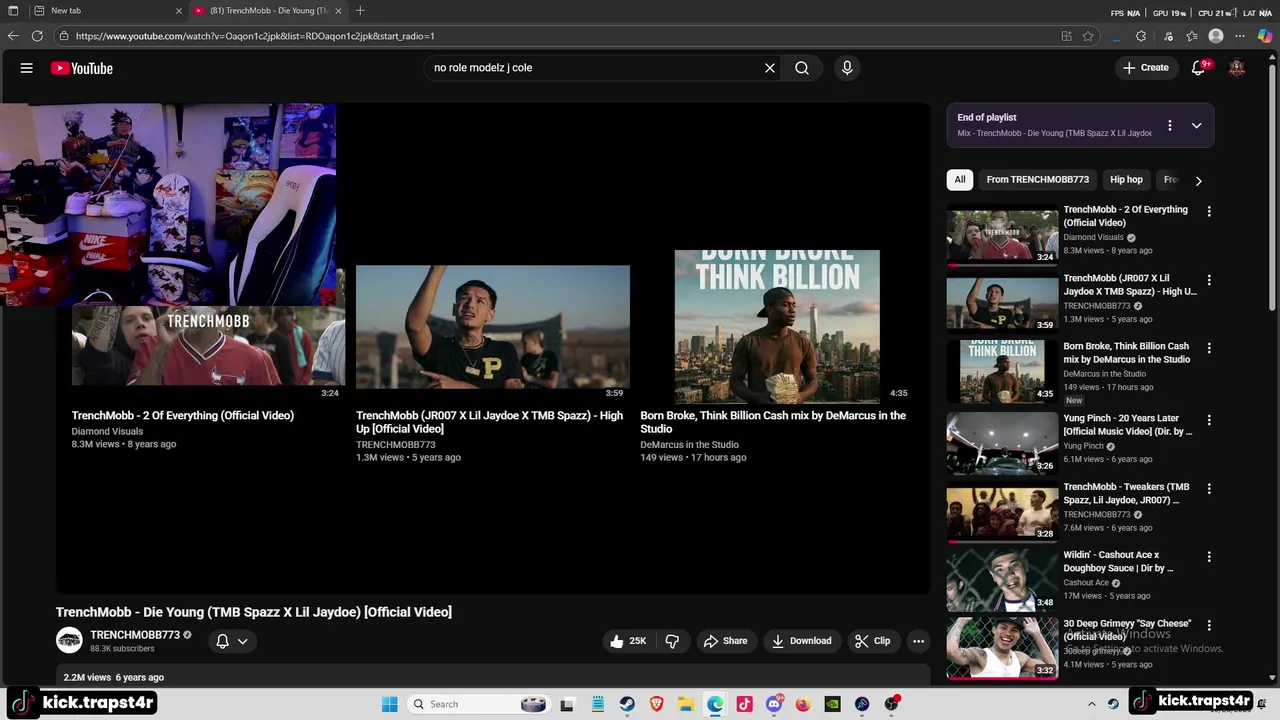Open 30 Deep Grimeyy Say Cheese sidebar title

click(x=1125, y=631)
